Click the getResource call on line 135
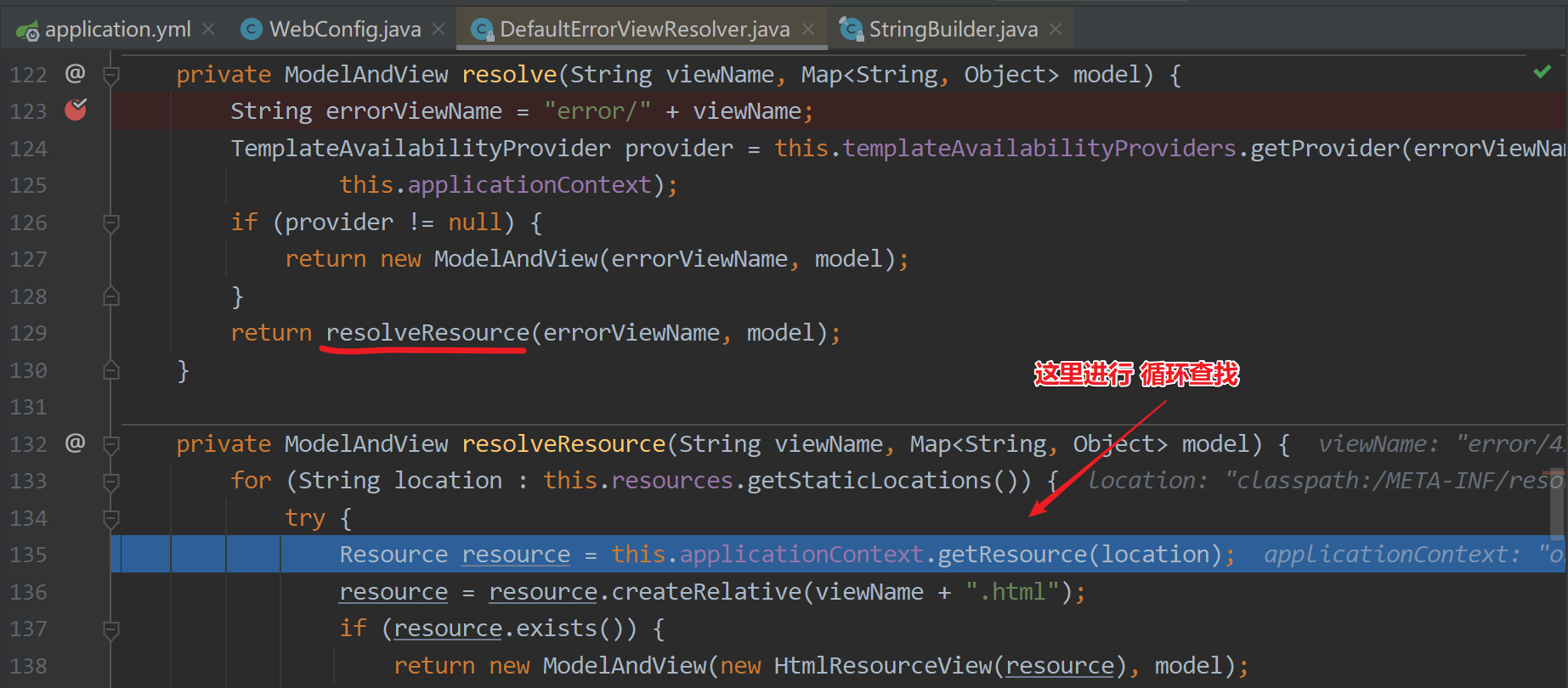The height and width of the screenshot is (688, 1568). tap(1012, 555)
